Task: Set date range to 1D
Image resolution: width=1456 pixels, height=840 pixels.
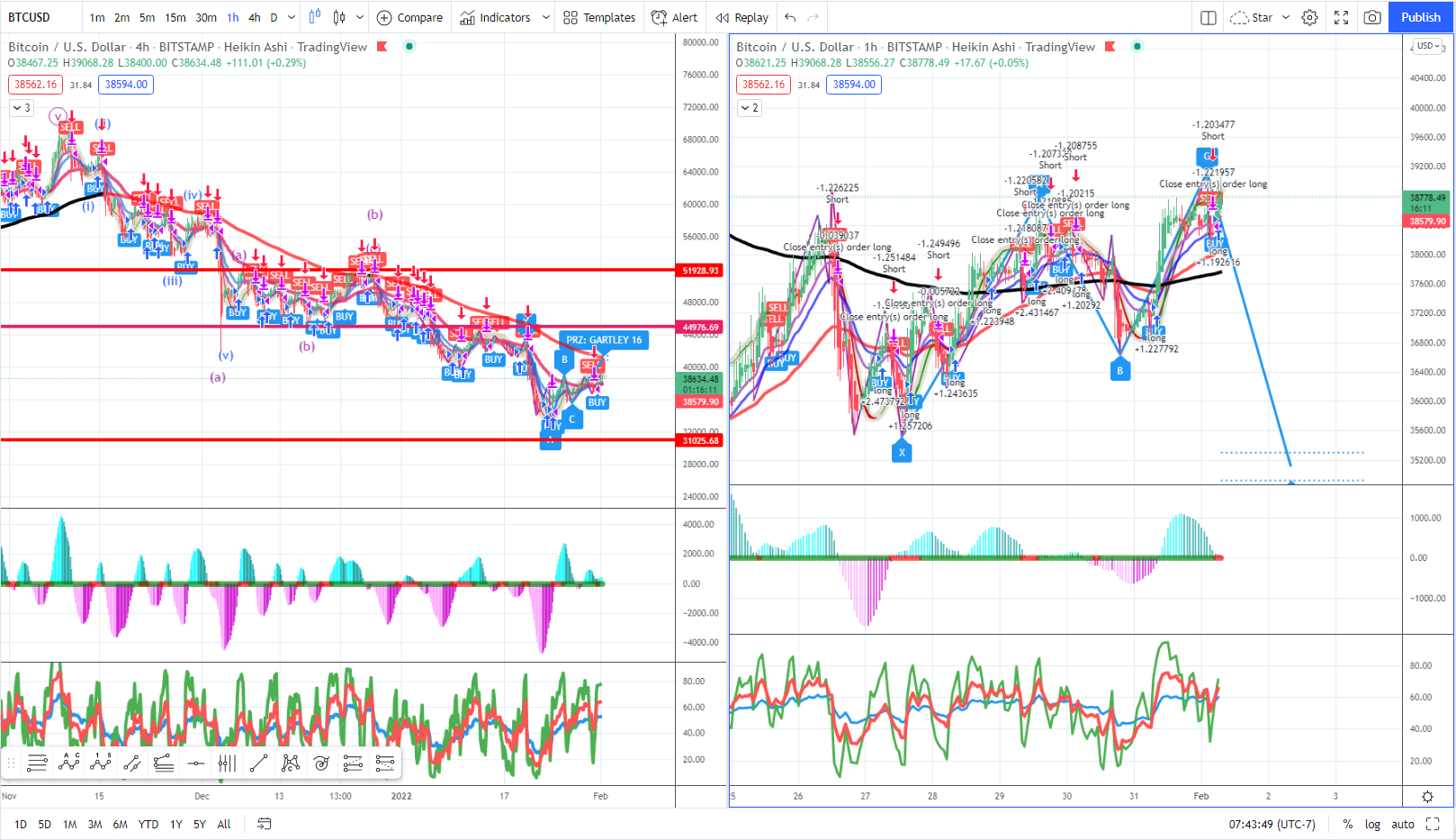Action: point(21,824)
